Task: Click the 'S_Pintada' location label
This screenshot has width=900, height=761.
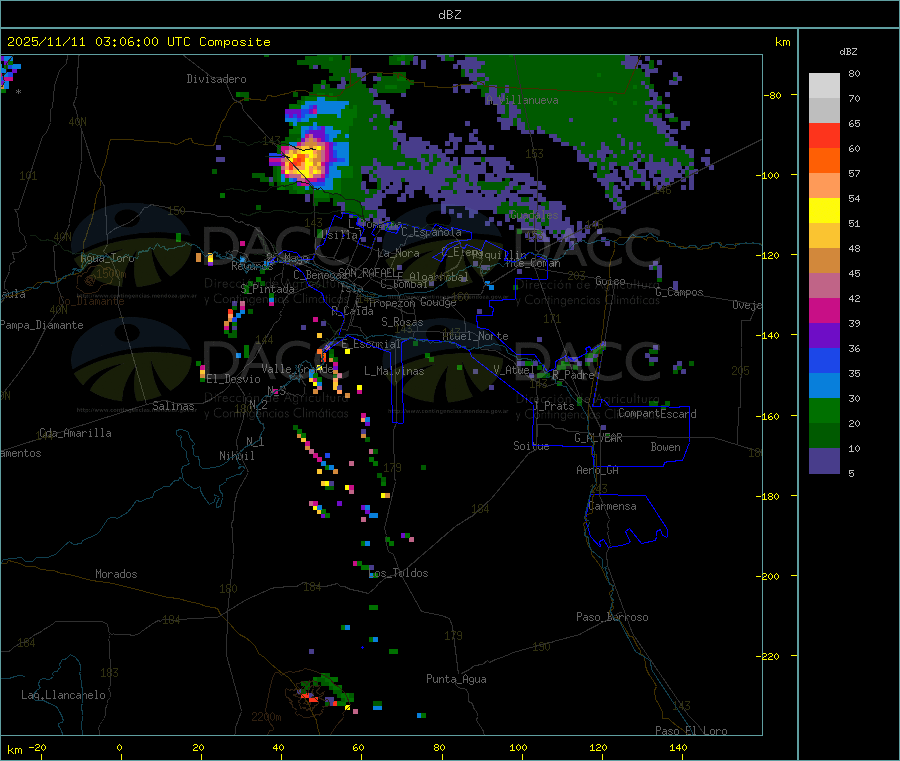Action: click(x=267, y=289)
